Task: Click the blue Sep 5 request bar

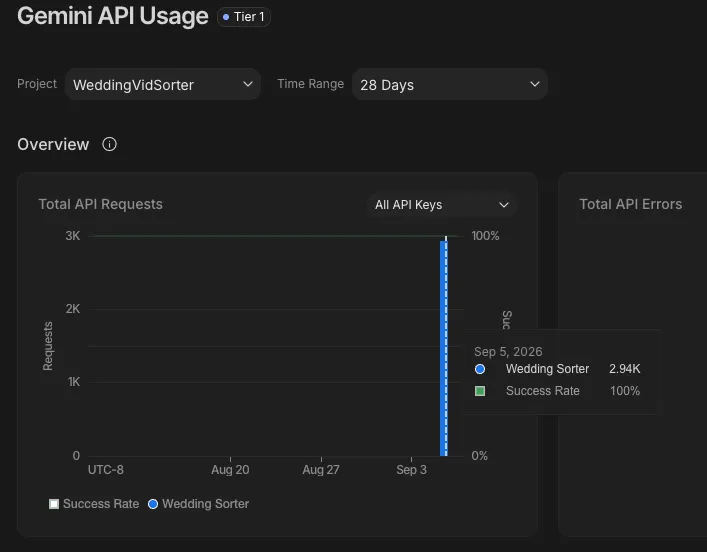Action: click(x=444, y=348)
